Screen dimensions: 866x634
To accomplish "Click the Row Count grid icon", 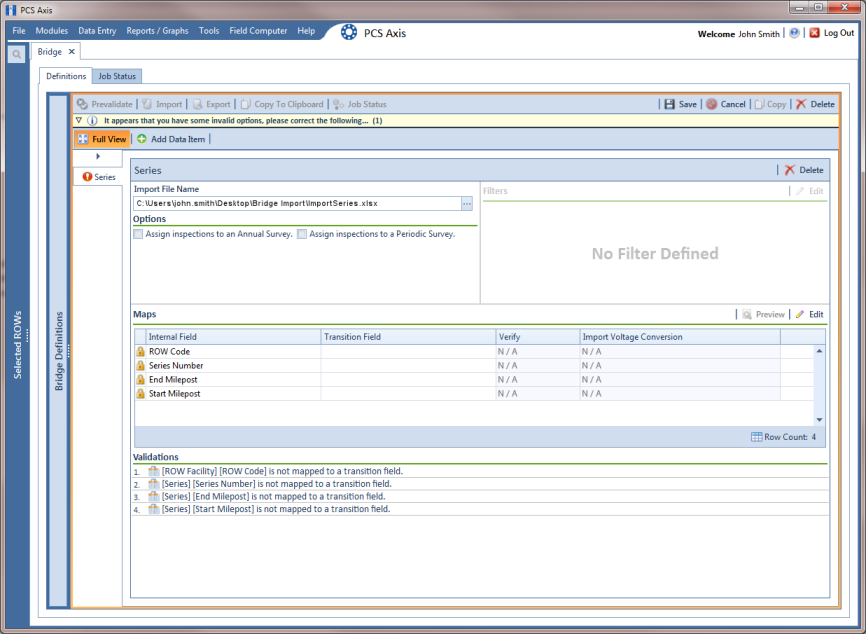I will [x=757, y=437].
